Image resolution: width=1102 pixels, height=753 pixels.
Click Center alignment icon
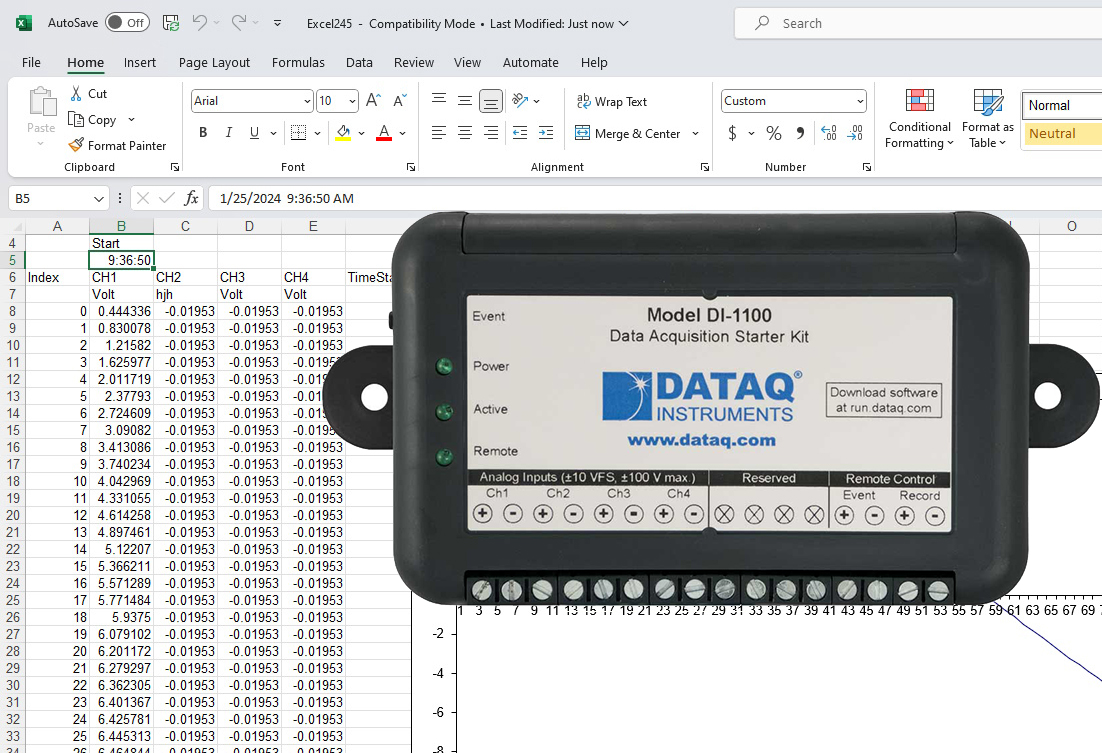coord(465,133)
